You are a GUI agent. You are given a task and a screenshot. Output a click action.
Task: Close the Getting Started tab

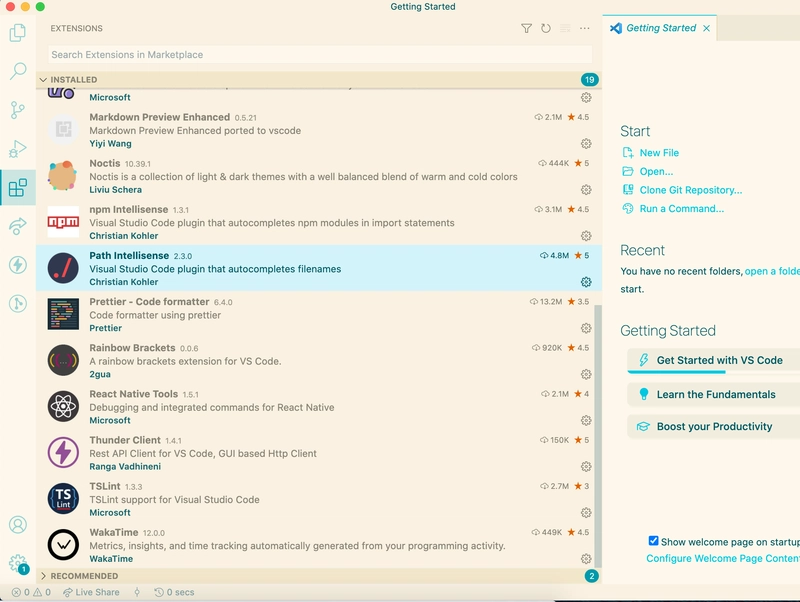coord(707,28)
